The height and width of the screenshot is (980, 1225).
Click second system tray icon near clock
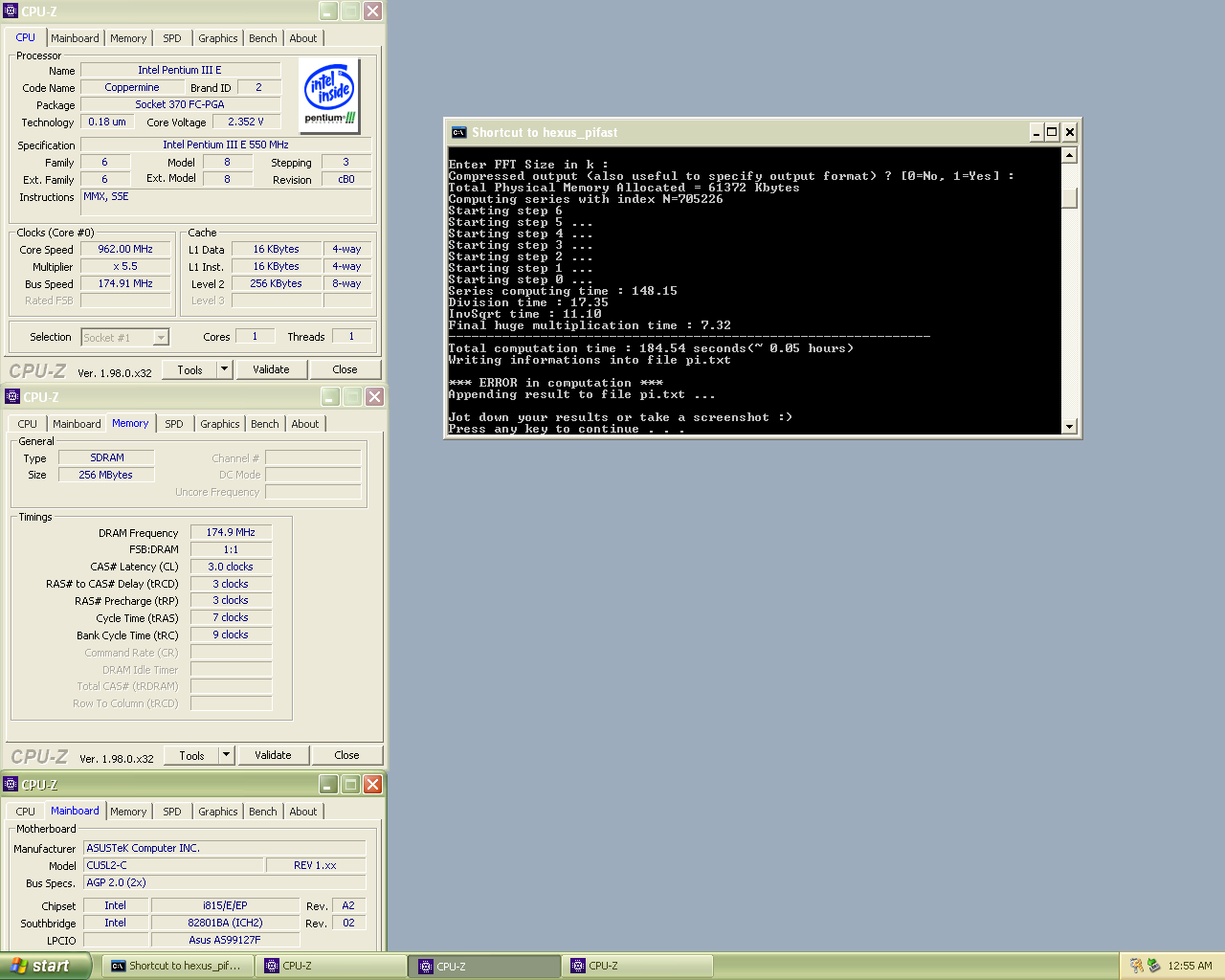tap(1153, 966)
